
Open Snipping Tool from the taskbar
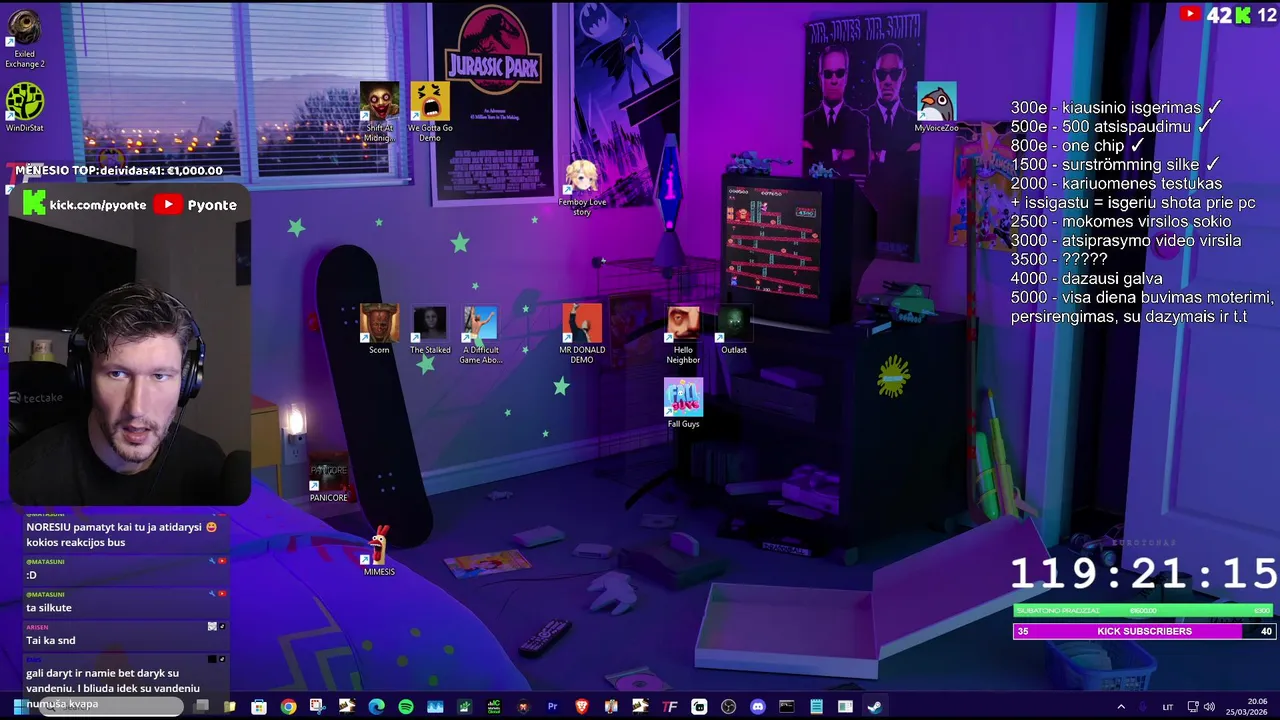pos(318,707)
